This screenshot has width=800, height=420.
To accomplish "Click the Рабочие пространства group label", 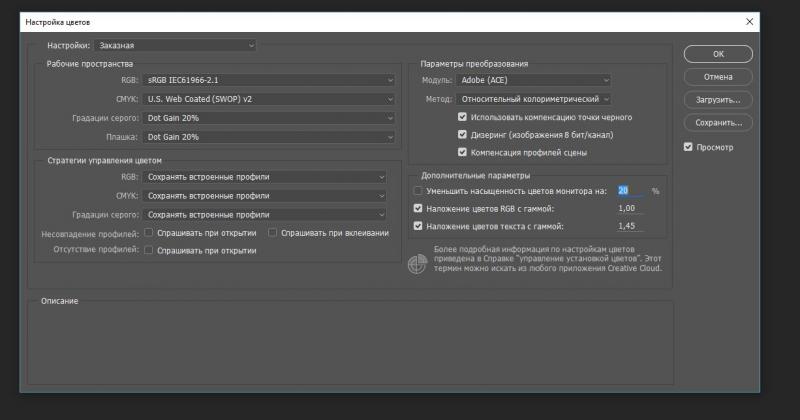I will [x=90, y=64].
